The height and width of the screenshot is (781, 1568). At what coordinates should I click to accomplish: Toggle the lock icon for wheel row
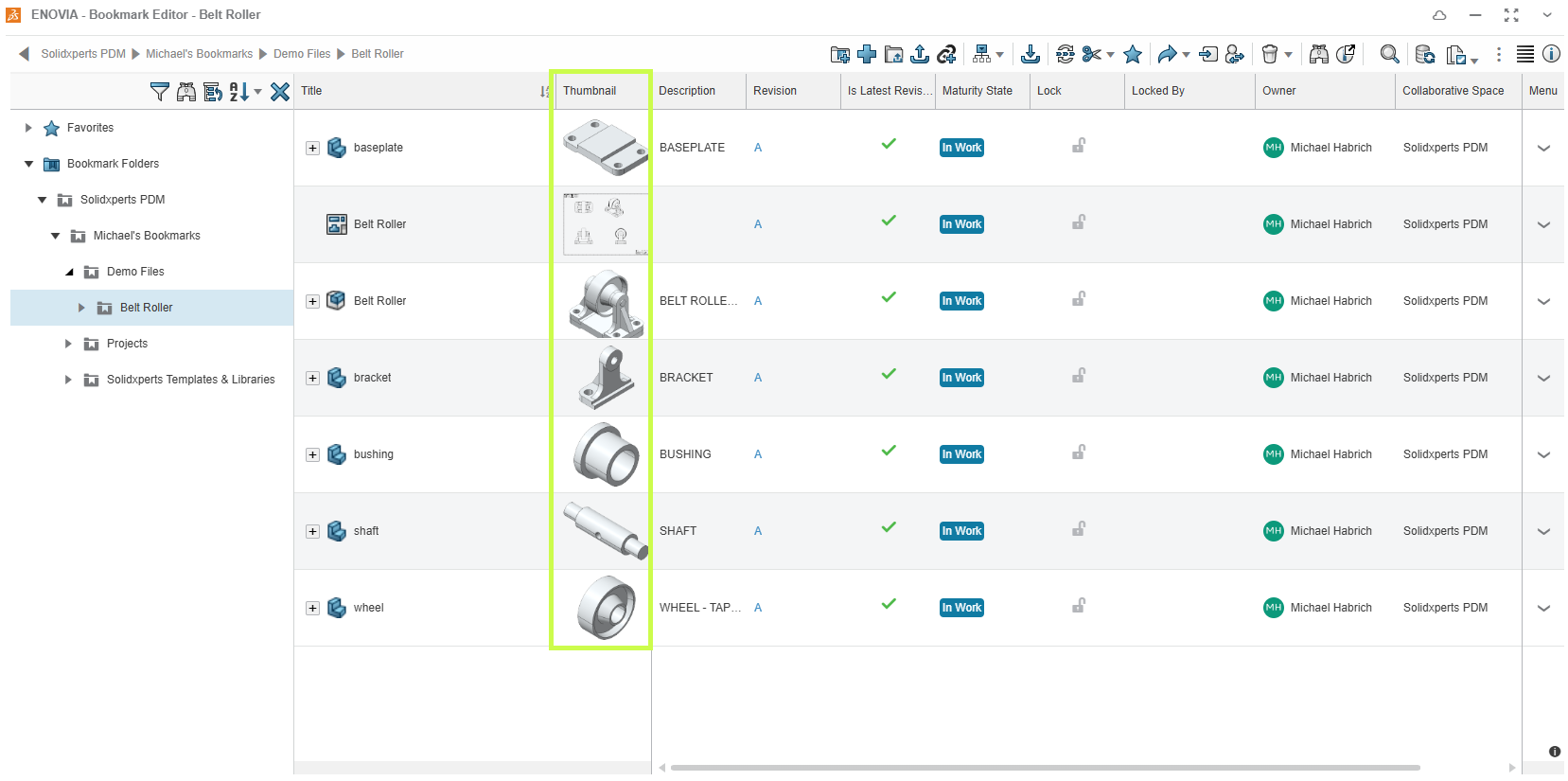(x=1078, y=607)
